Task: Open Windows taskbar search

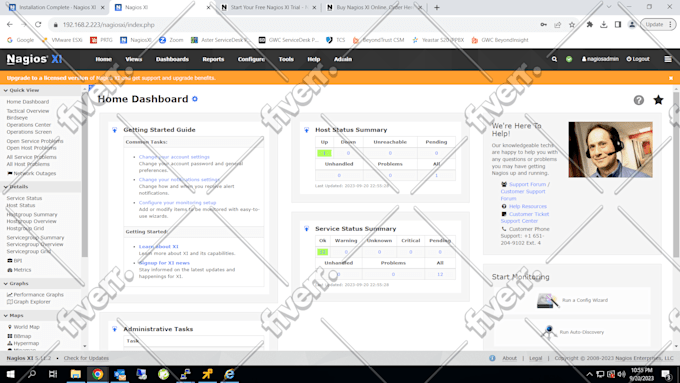Action: point(32,374)
